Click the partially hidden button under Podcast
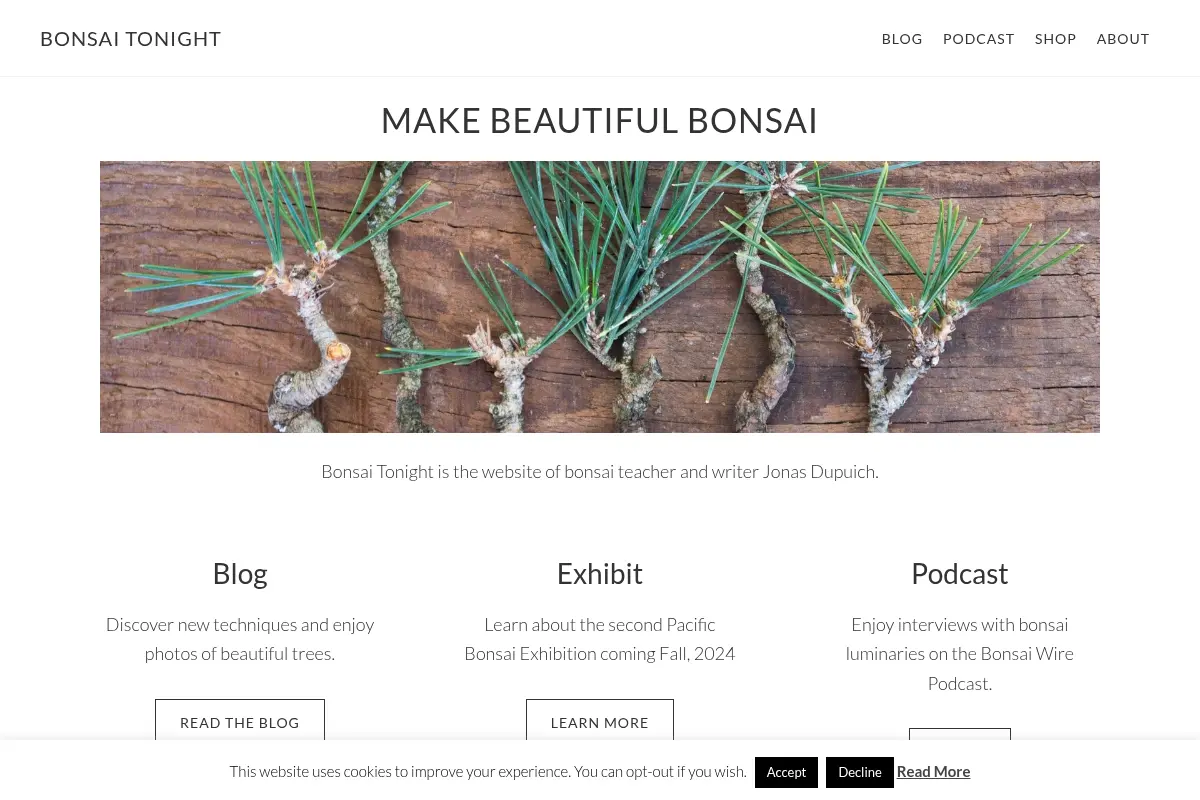This screenshot has height=800, width=1200. (x=960, y=734)
